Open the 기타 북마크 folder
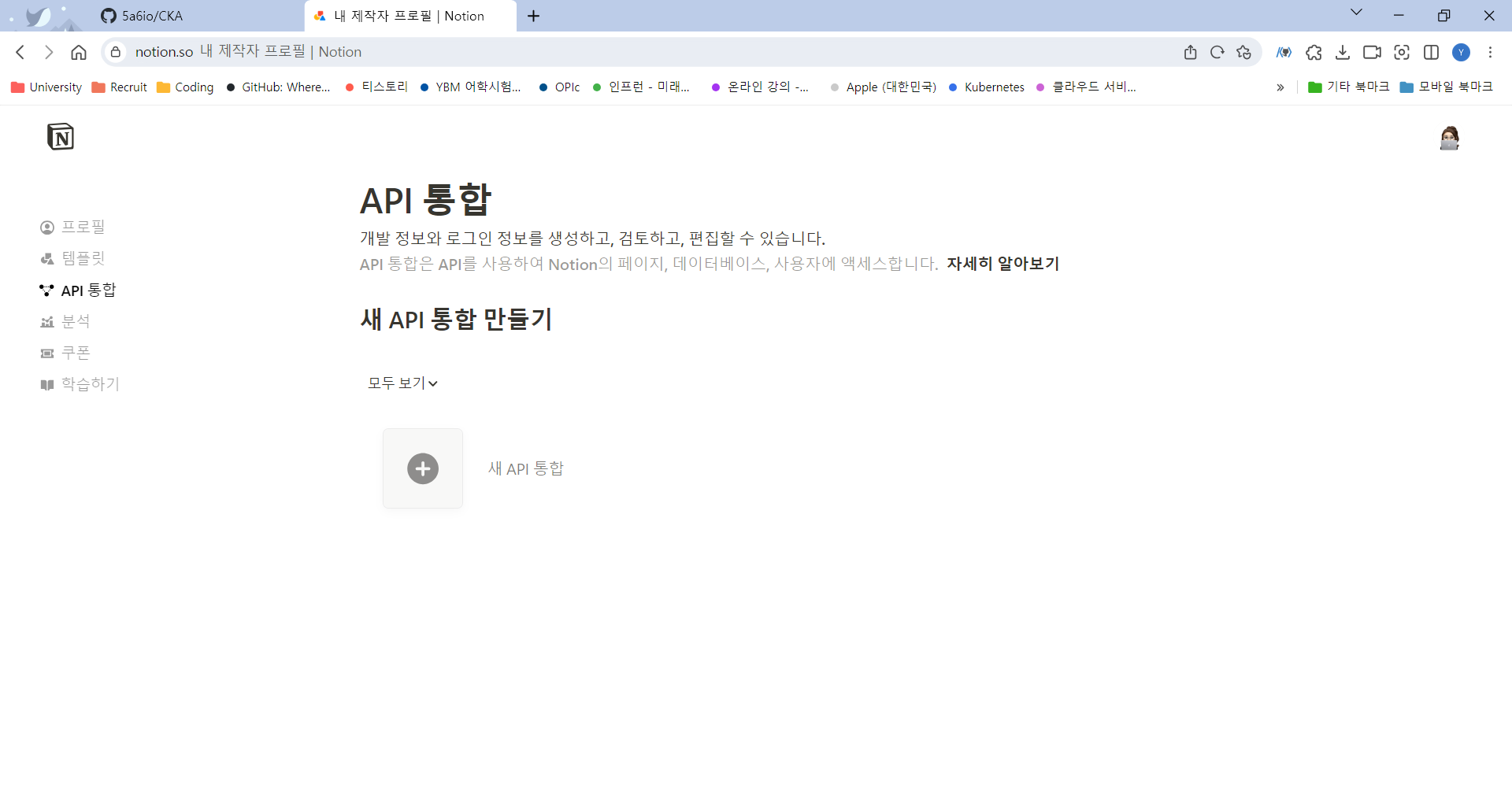The height and width of the screenshot is (803, 1512). 1348,87
